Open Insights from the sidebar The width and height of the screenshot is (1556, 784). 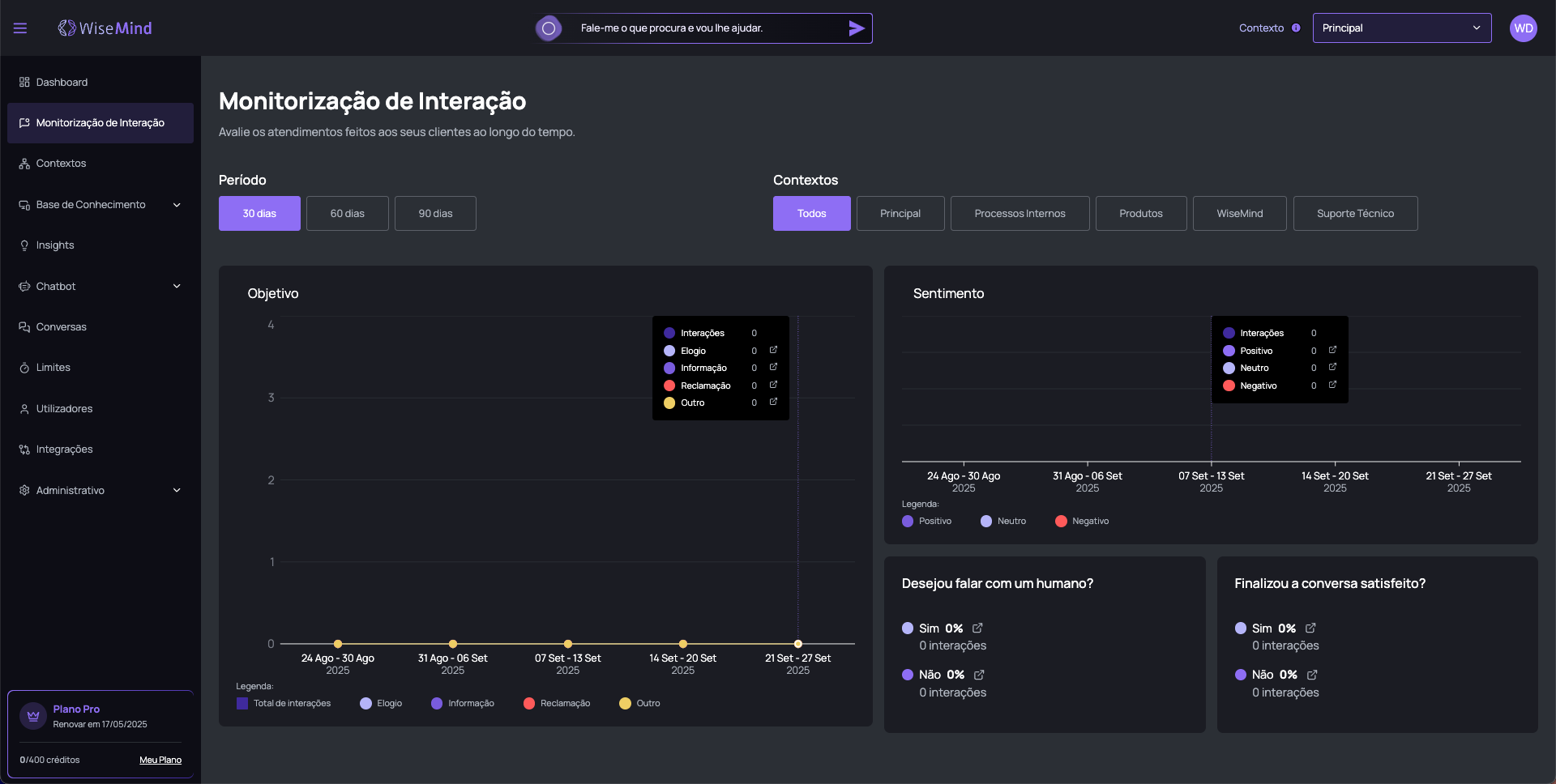(55, 245)
